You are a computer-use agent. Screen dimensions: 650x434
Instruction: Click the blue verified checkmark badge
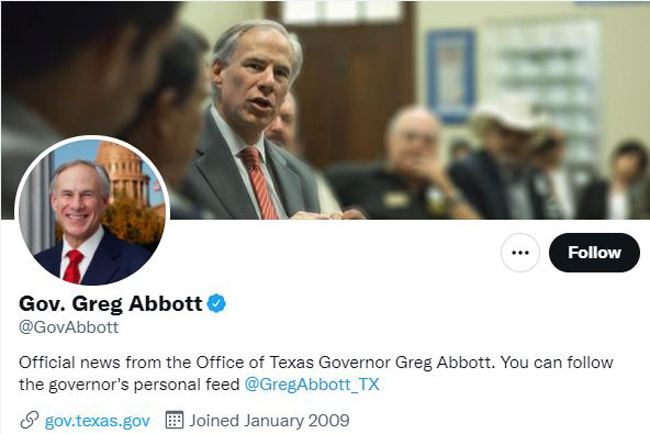[x=216, y=303]
